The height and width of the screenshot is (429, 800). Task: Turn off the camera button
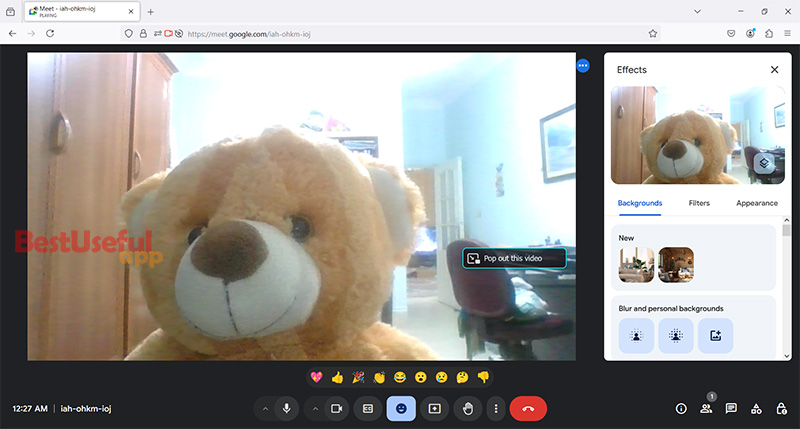(x=337, y=409)
